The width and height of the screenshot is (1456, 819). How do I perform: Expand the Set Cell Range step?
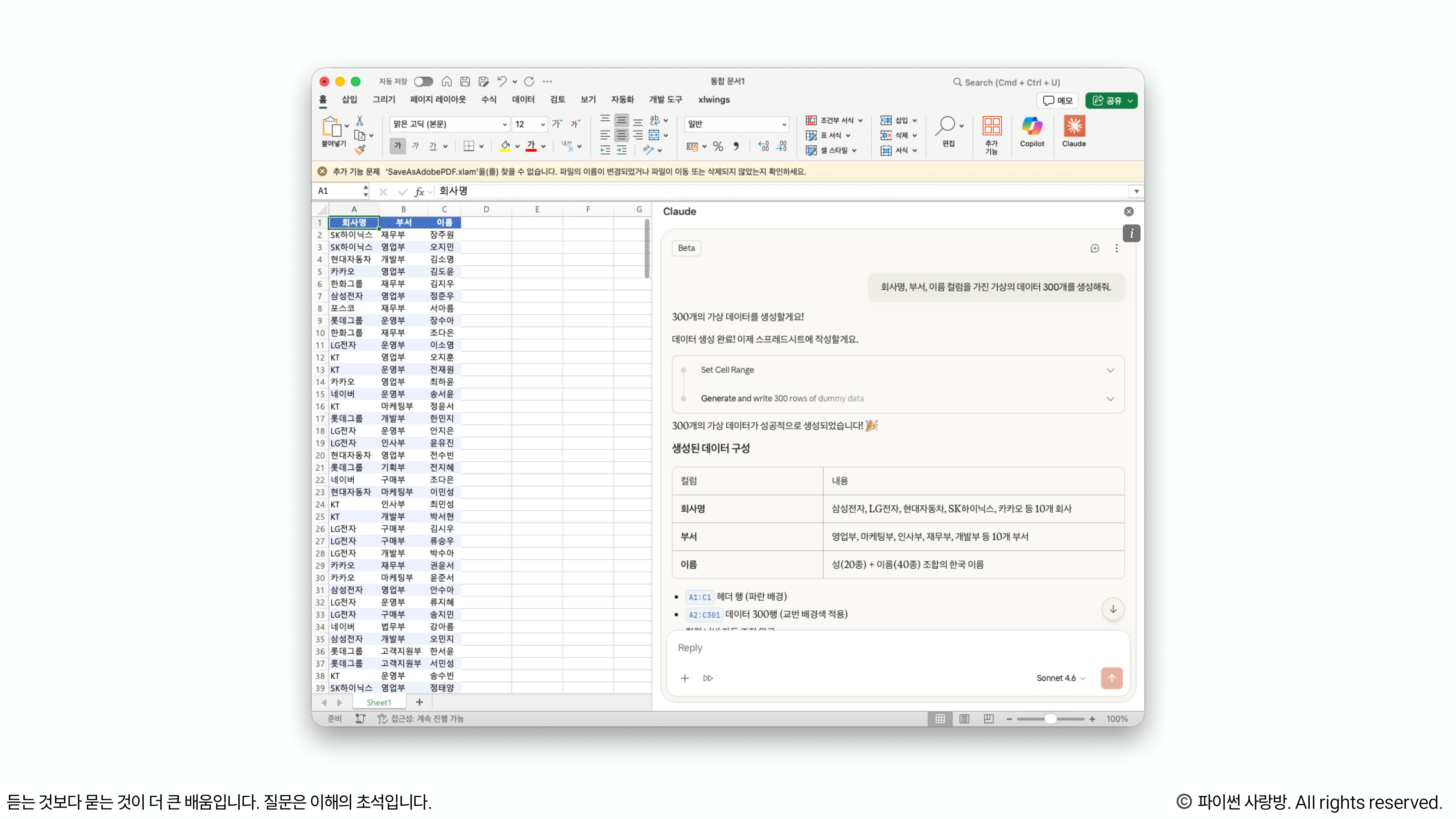(x=1110, y=370)
